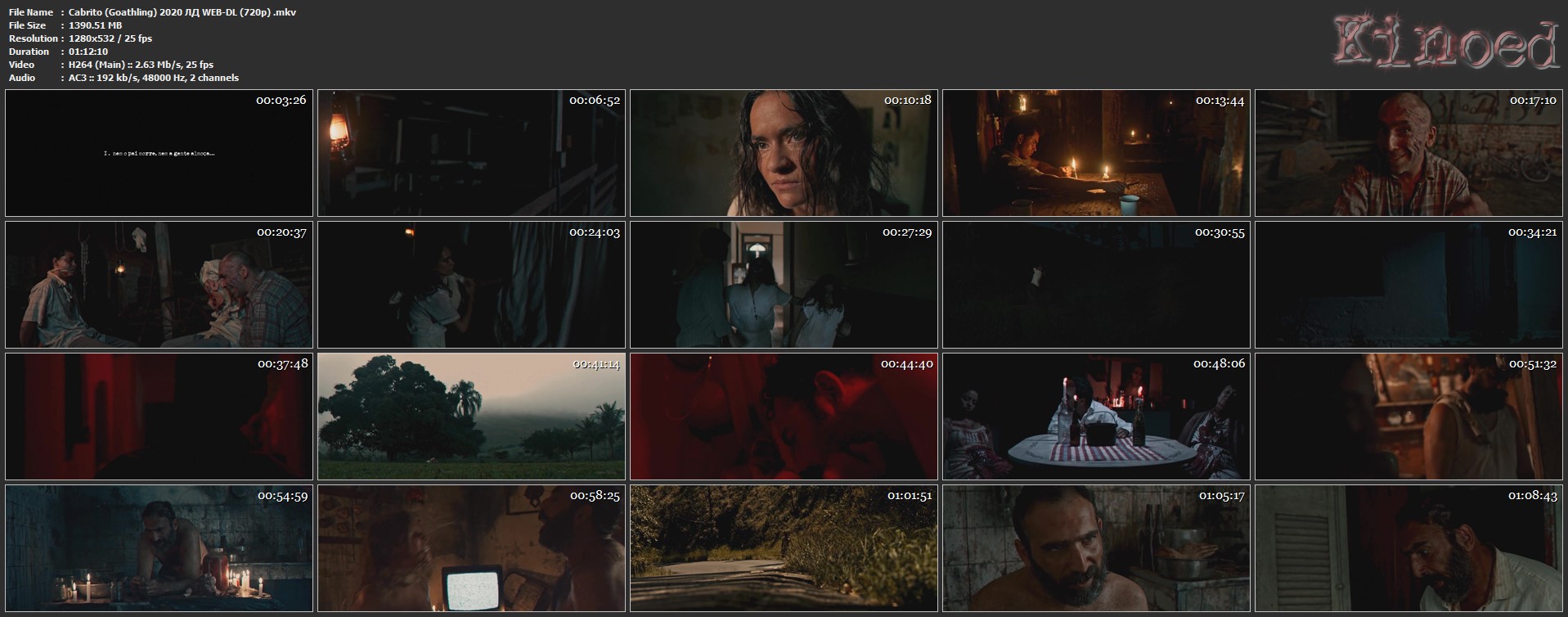Image resolution: width=1568 pixels, height=617 pixels.
Task: Click the 00:54:59 timestamp label
Action: tap(282, 495)
